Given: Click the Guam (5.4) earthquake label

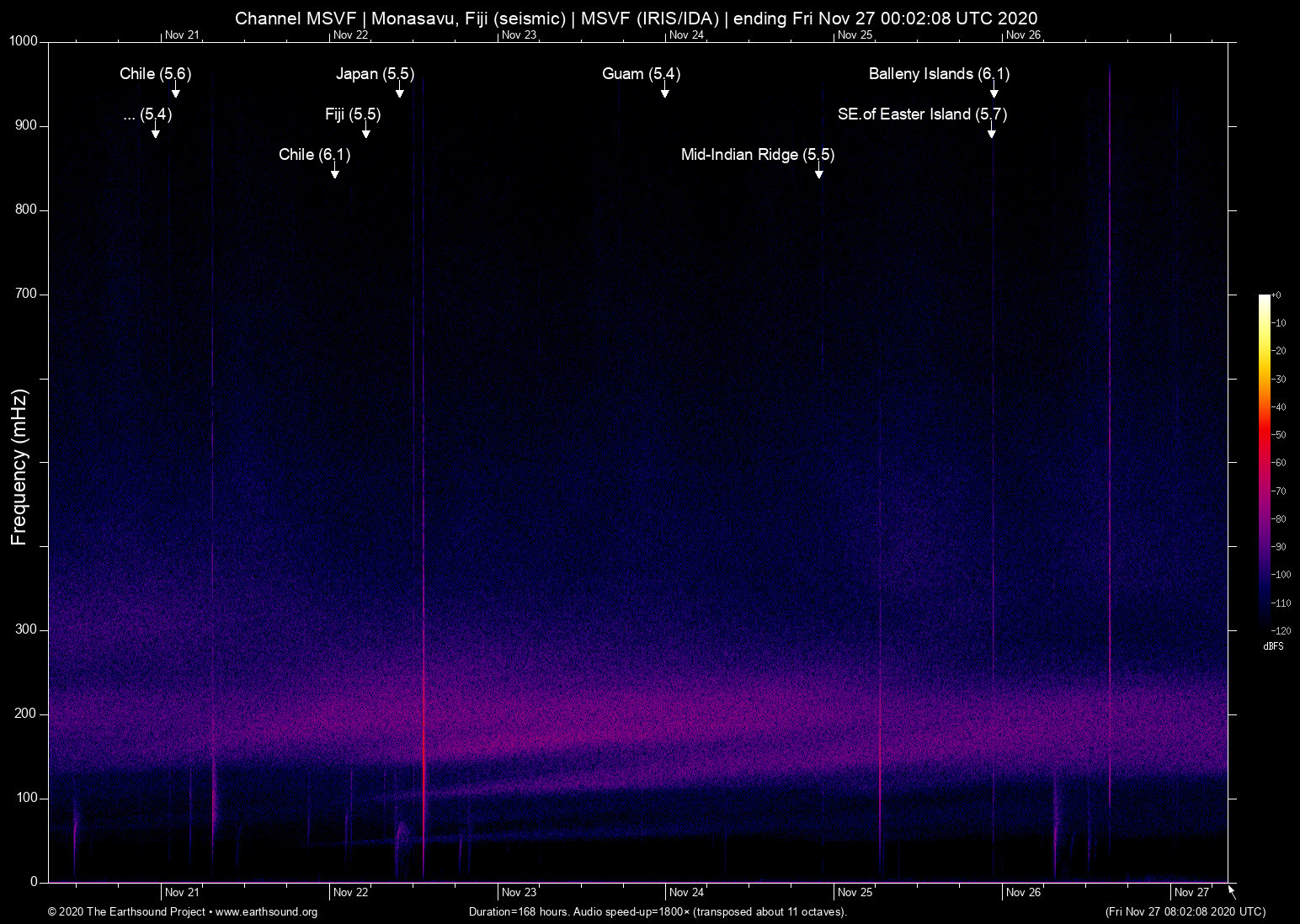Looking at the screenshot, I should 642,74.
